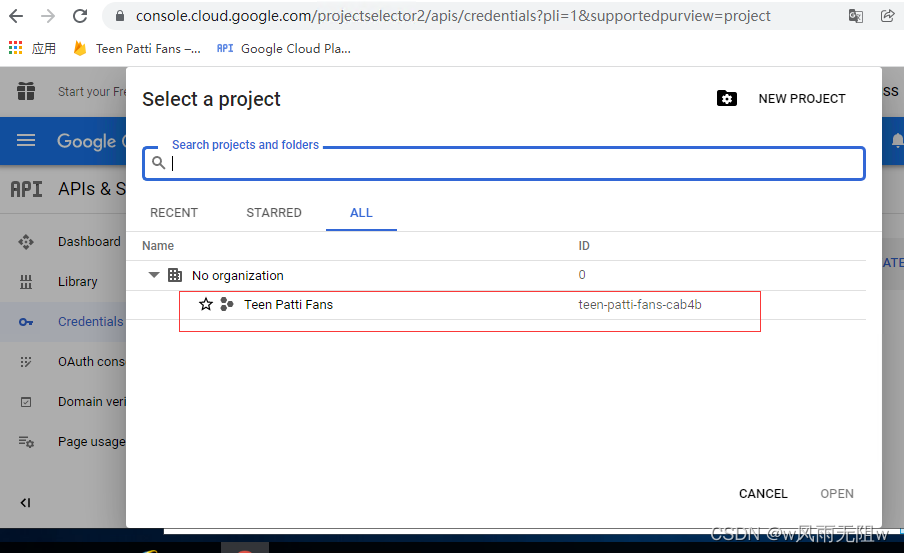Click the Teen Patti Fans project icon
Screen dimensions: 904x553
[227, 304]
